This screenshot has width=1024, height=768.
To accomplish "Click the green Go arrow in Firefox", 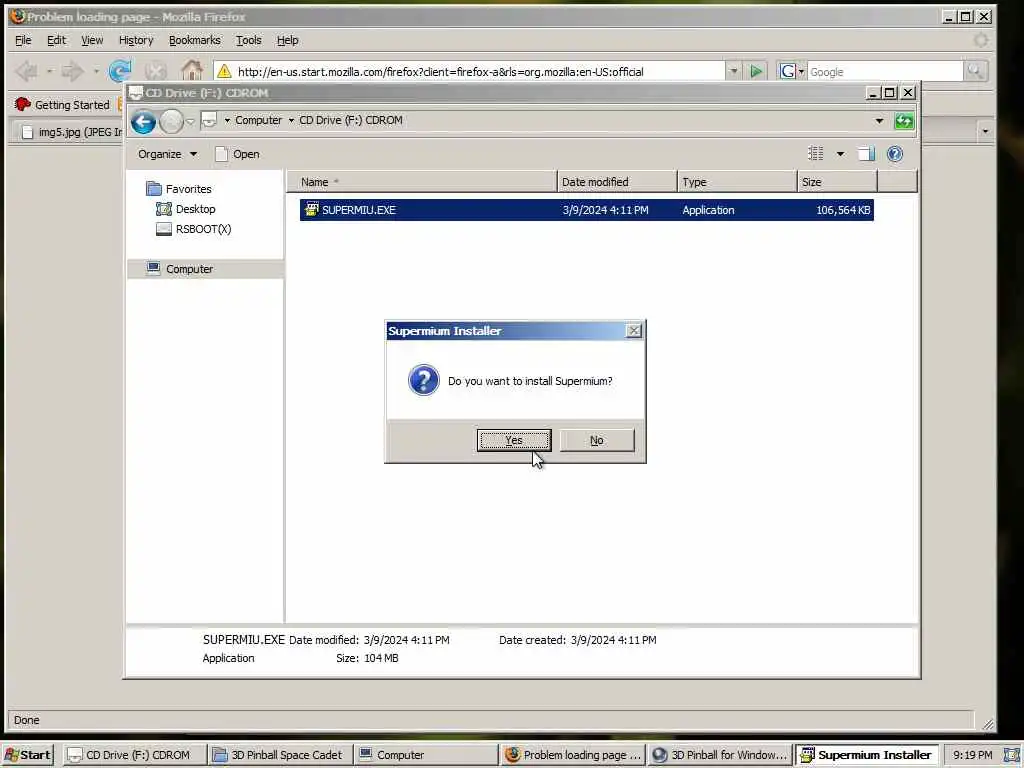I will (x=756, y=71).
